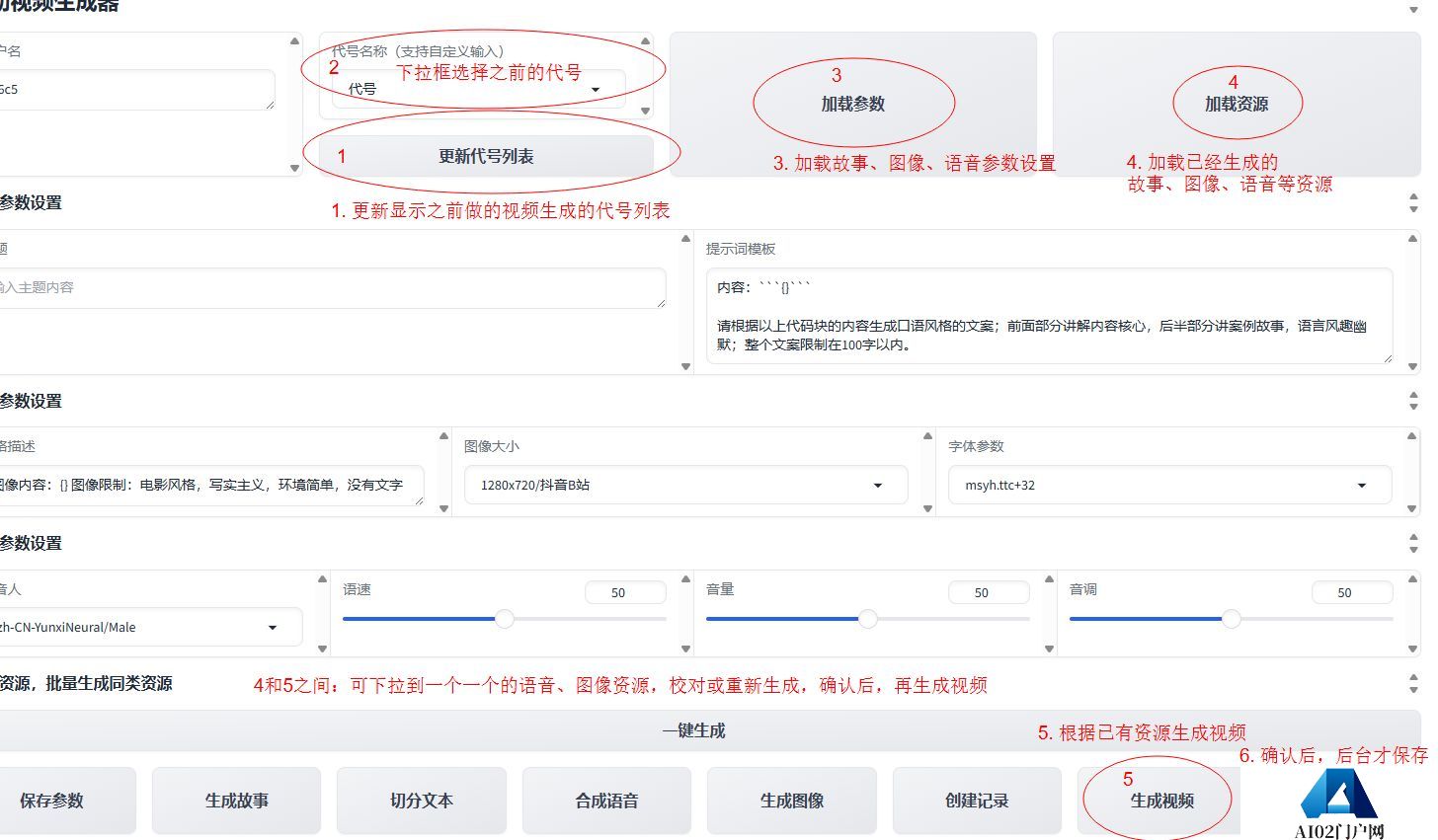The height and width of the screenshot is (840, 1438).
Task: Click the username field ending in 6c5
Action: (135, 90)
